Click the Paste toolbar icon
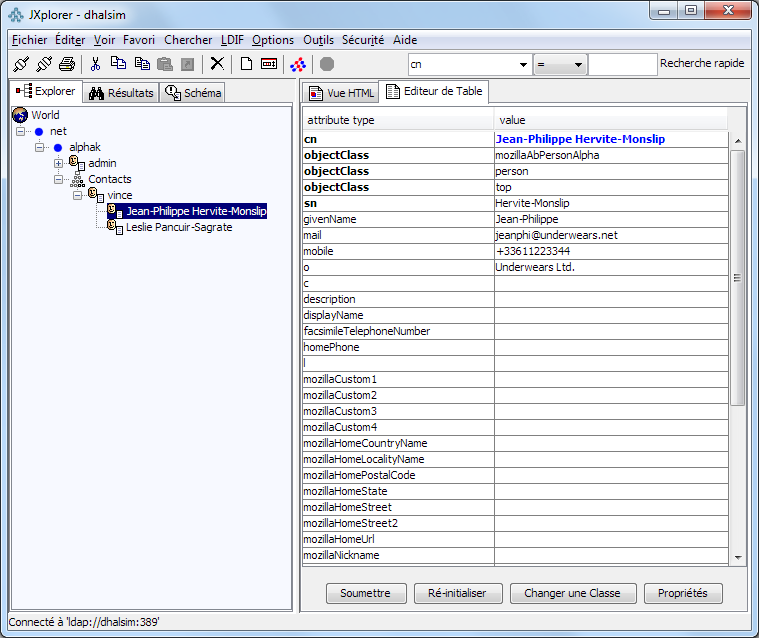The image size is (759, 638). 165,64
